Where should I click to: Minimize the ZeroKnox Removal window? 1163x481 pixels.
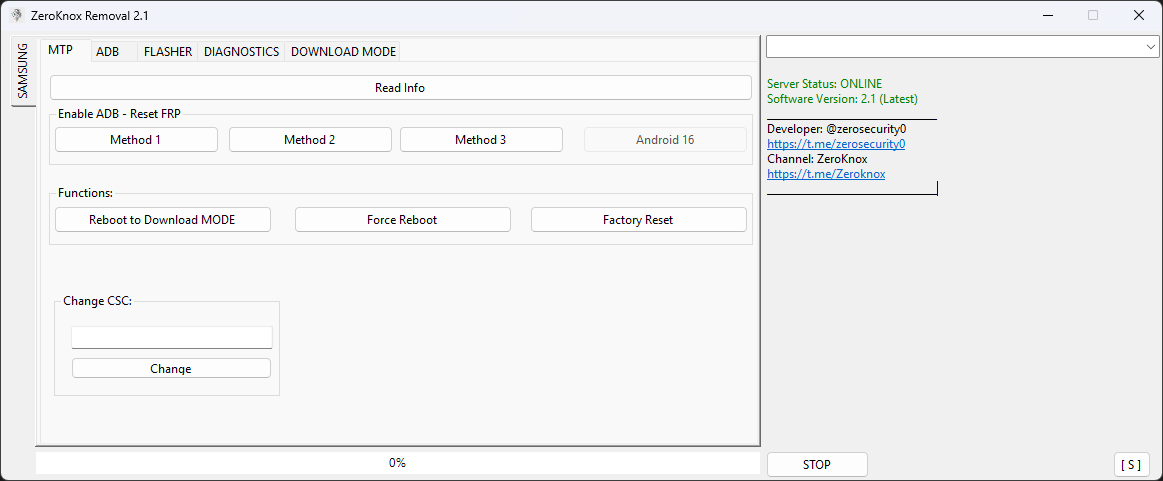coord(1048,15)
